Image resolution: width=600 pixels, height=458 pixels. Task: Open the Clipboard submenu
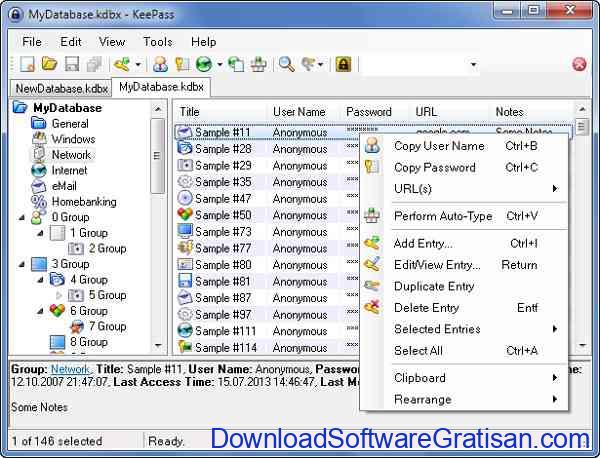pyautogui.click(x=465, y=378)
